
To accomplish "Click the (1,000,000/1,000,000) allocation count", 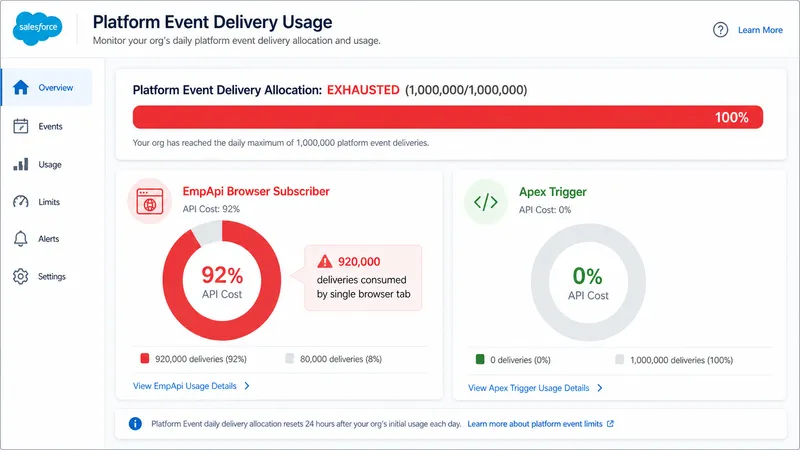I will click(466, 90).
